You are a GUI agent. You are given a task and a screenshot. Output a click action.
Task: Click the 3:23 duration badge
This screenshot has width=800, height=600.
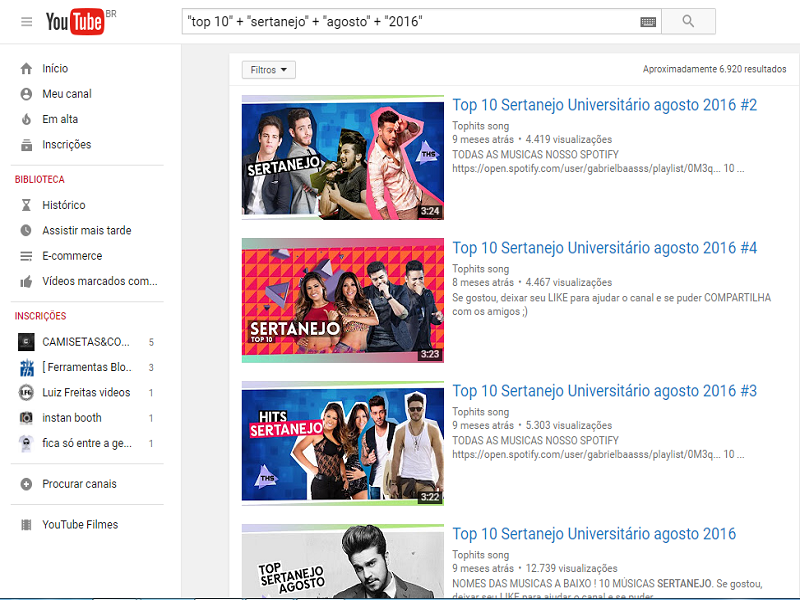430,354
